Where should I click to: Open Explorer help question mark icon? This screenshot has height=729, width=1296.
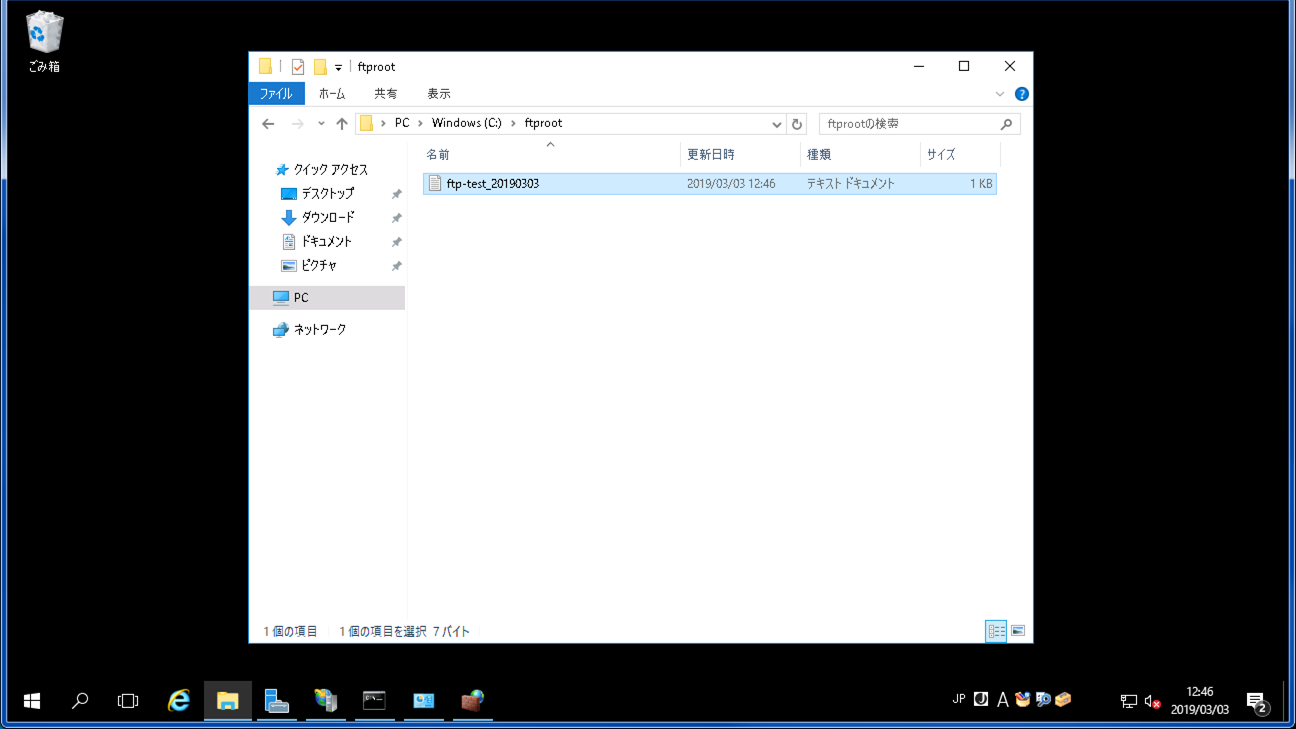click(1022, 94)
